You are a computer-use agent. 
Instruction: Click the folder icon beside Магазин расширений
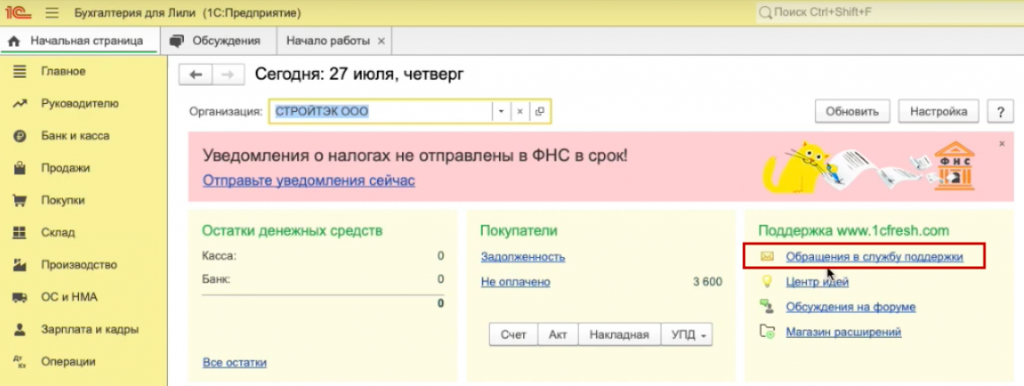(767, 332)
